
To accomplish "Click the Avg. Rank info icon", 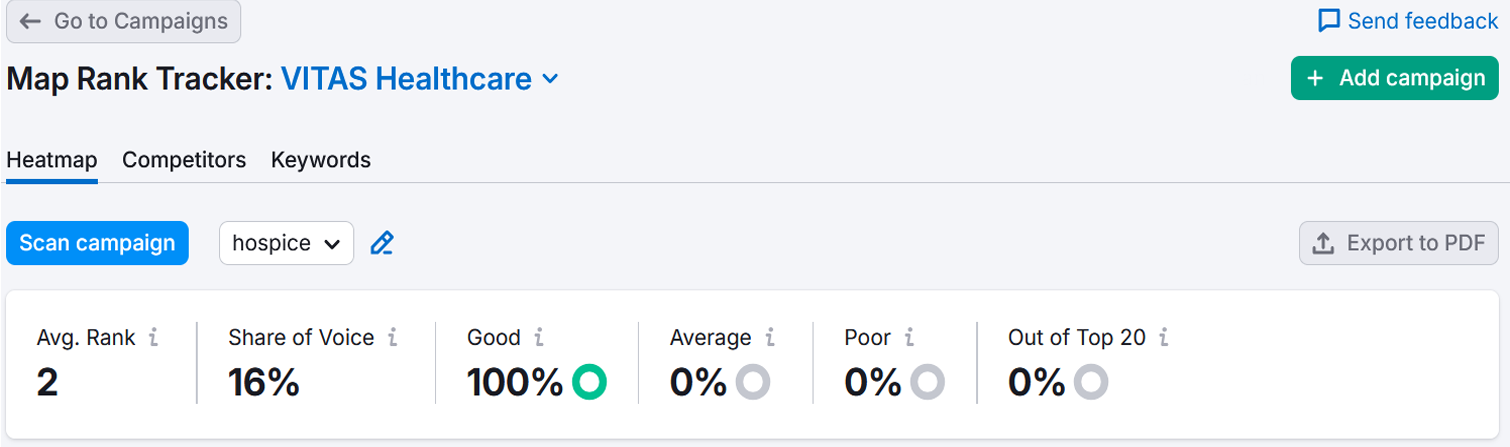I will click(153, 338).
